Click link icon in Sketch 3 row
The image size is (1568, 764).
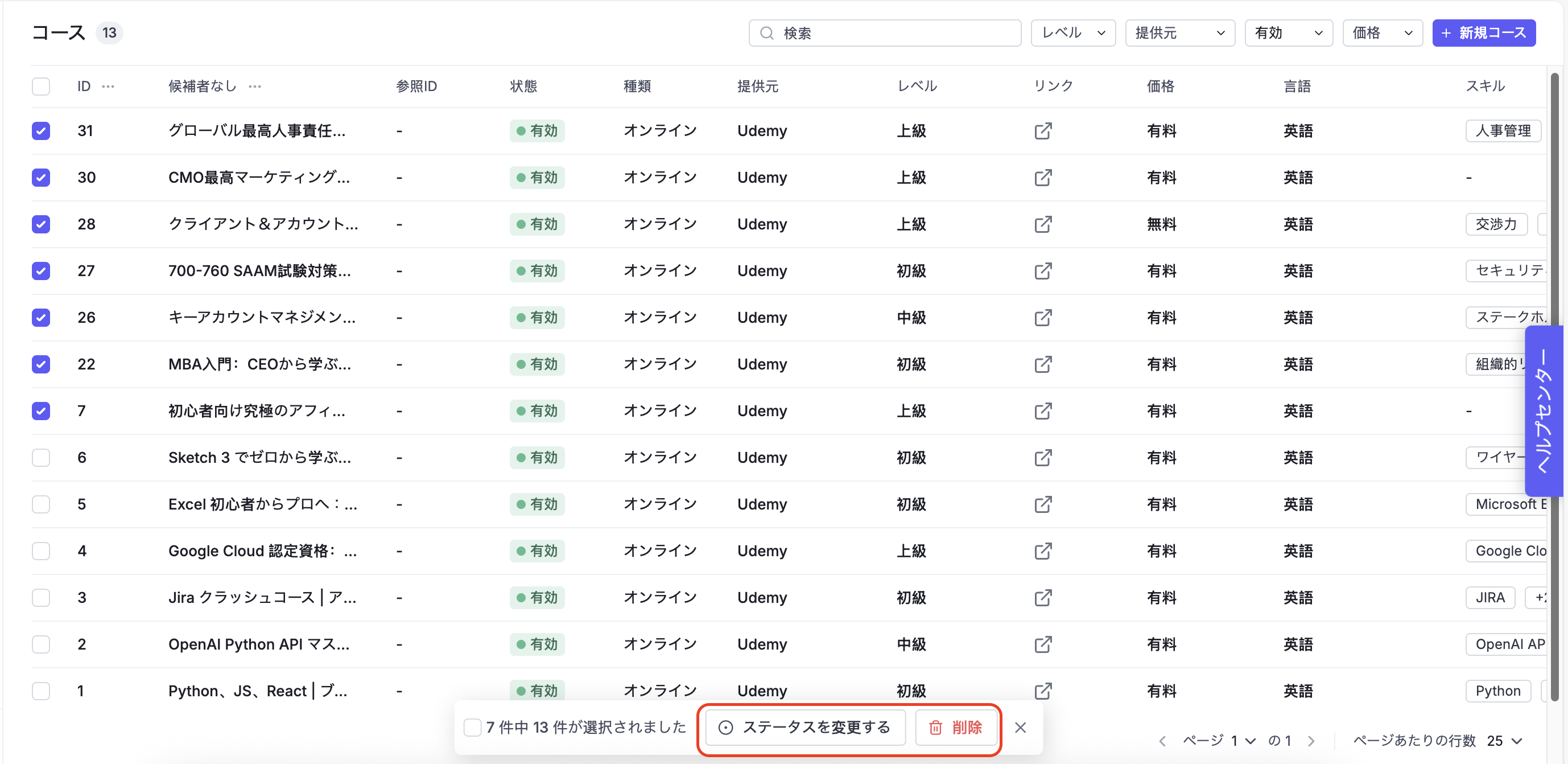coord(1043,458)
